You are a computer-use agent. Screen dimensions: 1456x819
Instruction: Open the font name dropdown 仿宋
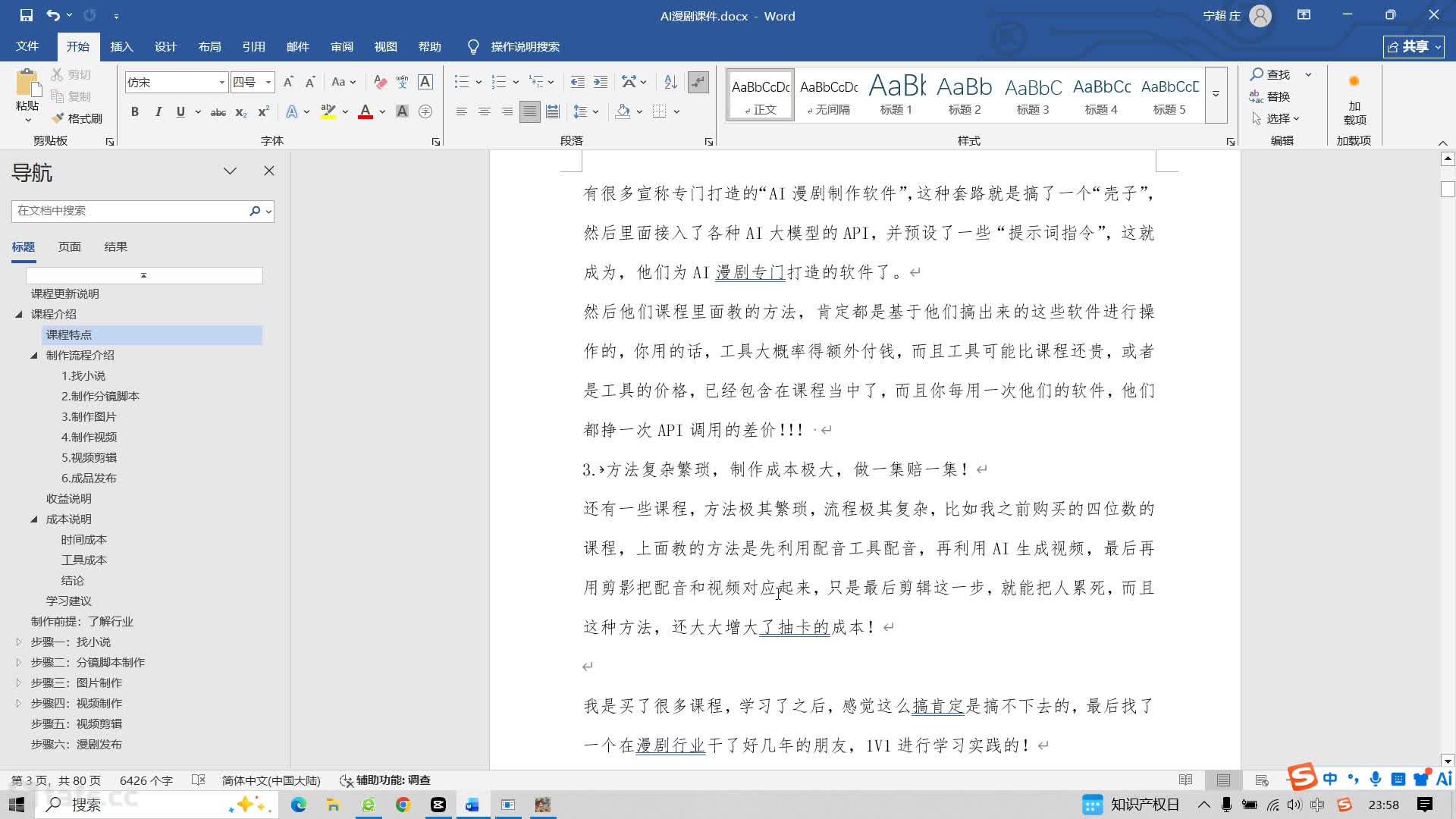[x=222, y=82]
